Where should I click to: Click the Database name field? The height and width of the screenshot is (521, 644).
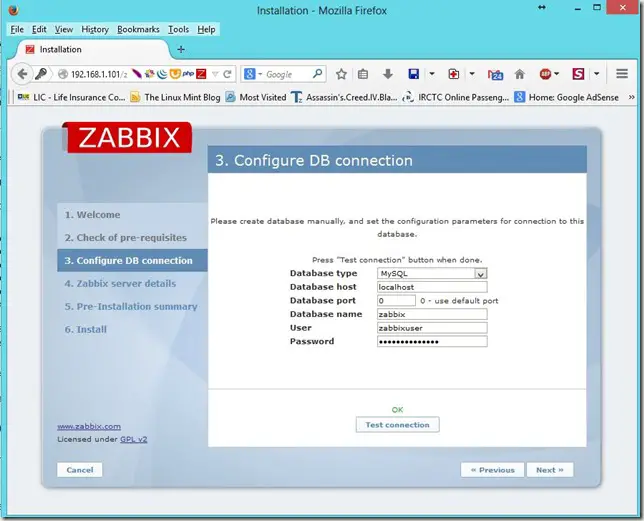coord(432,314)
